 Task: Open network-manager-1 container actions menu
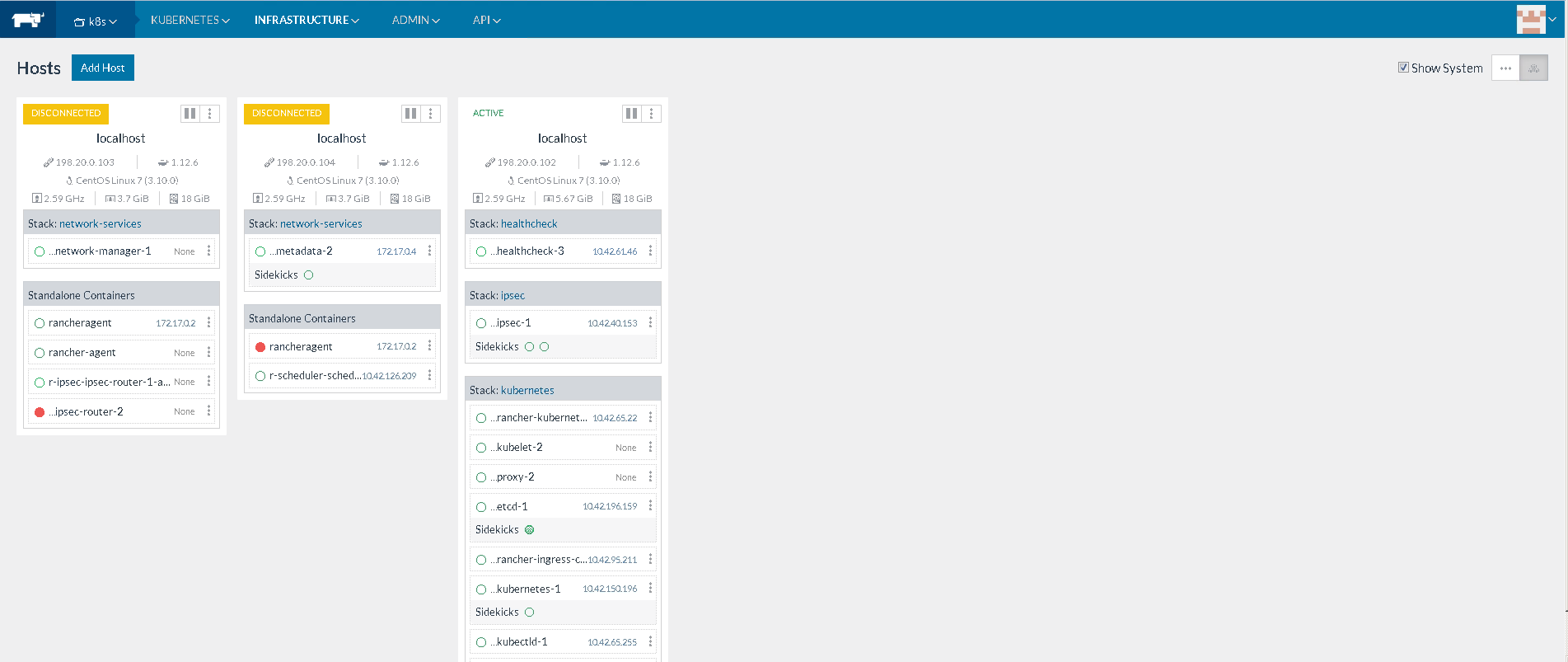point(208,251)
